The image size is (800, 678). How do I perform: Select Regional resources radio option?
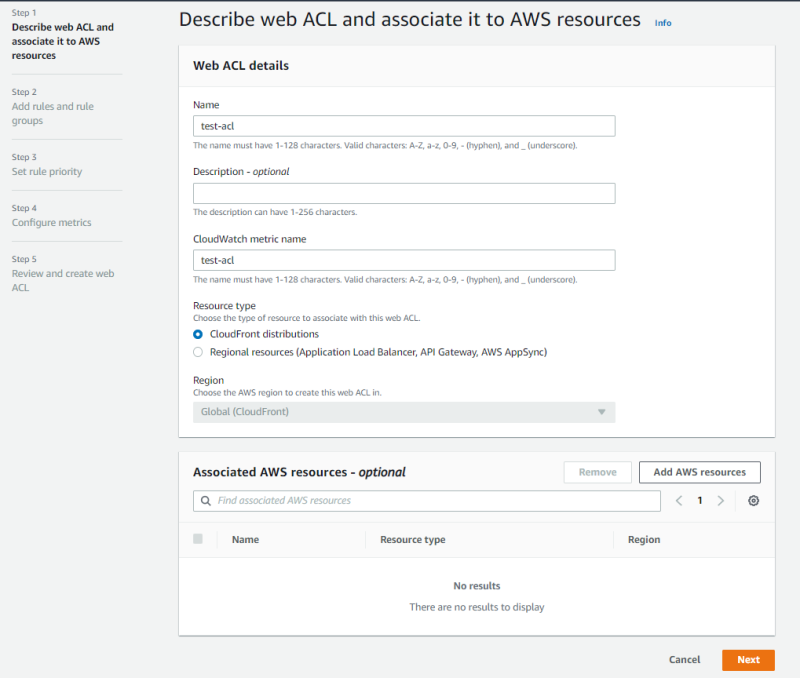[198, 352]
